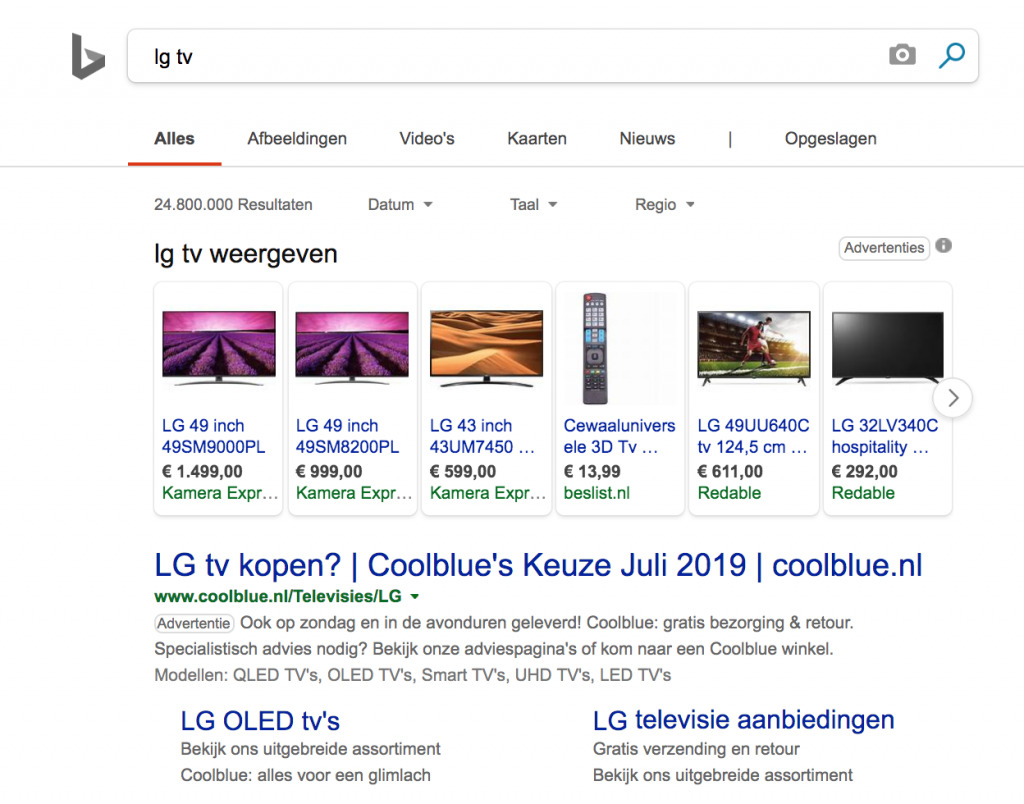Advance the product carousel with the right arrow
Screen dimensions: 1024x804
(x=952, y=397)
